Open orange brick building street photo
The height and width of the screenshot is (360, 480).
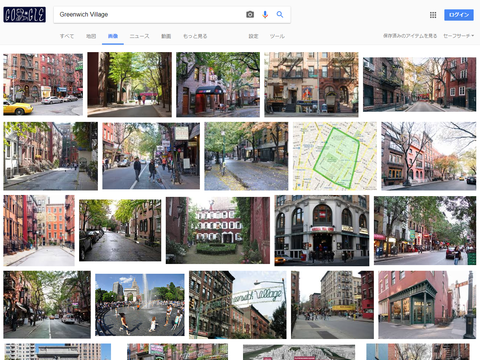coord(39,230)
